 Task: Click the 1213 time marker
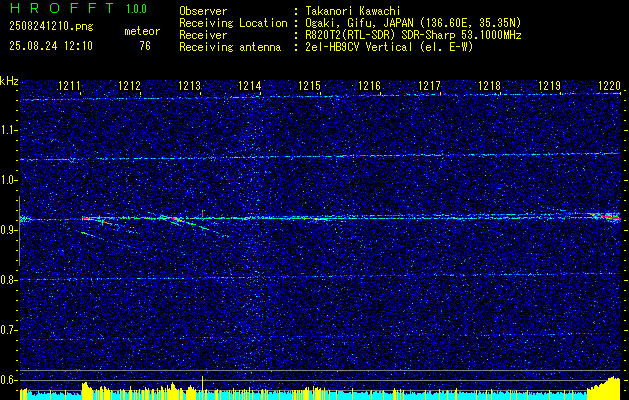pyautogui.click(x=189, y=85)
